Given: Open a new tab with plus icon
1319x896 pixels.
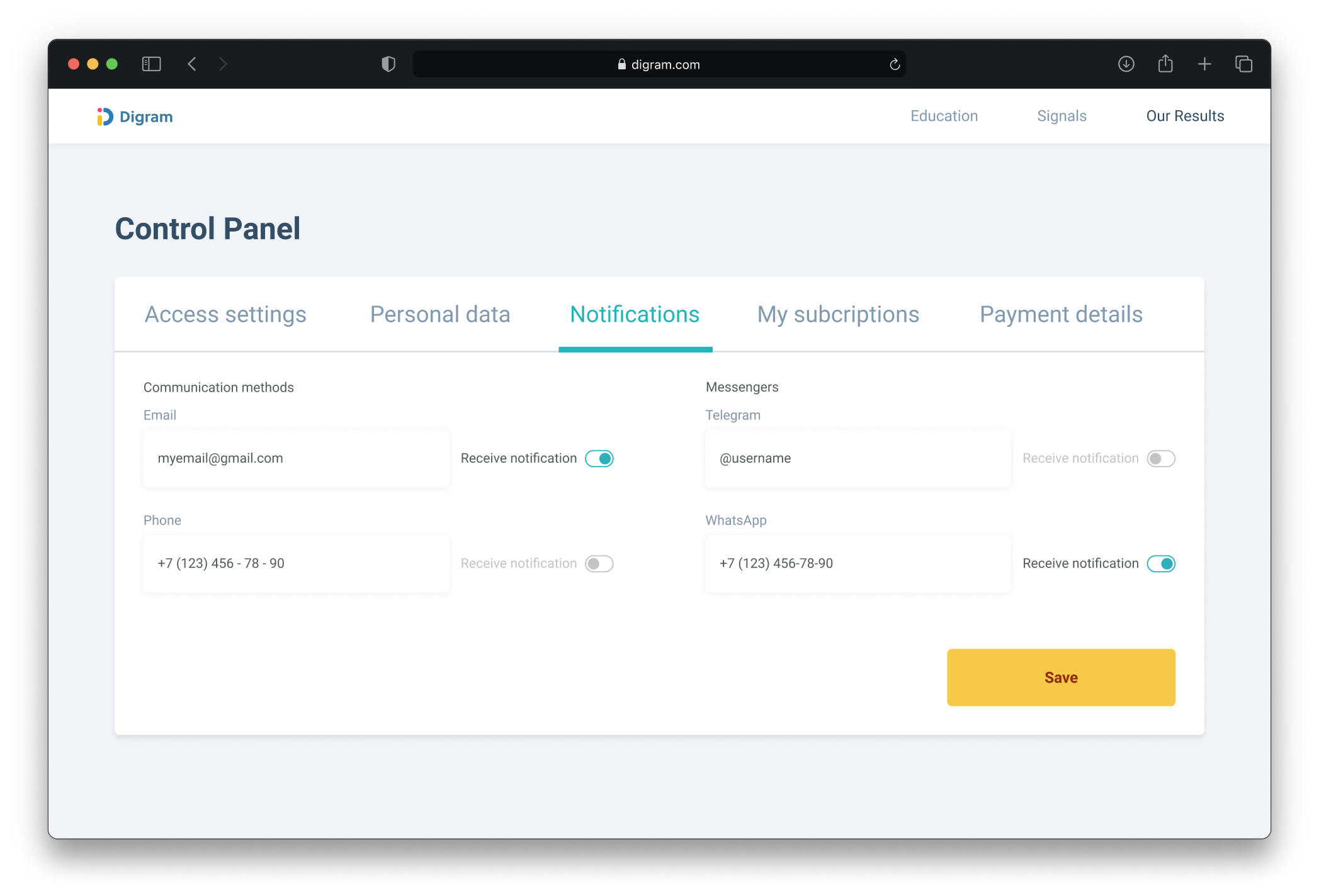Looking at the screenshot, I should coord(1204,64).
